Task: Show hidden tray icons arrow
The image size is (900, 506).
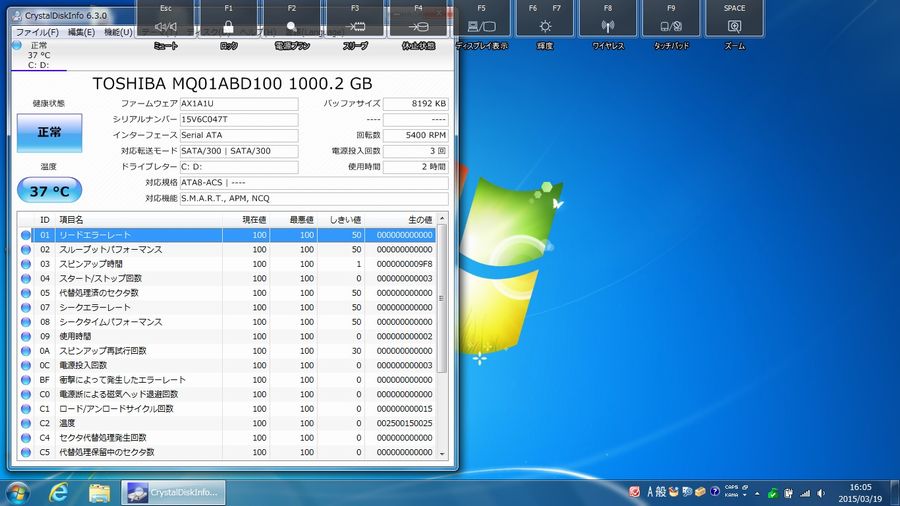Action: [757, 493]
